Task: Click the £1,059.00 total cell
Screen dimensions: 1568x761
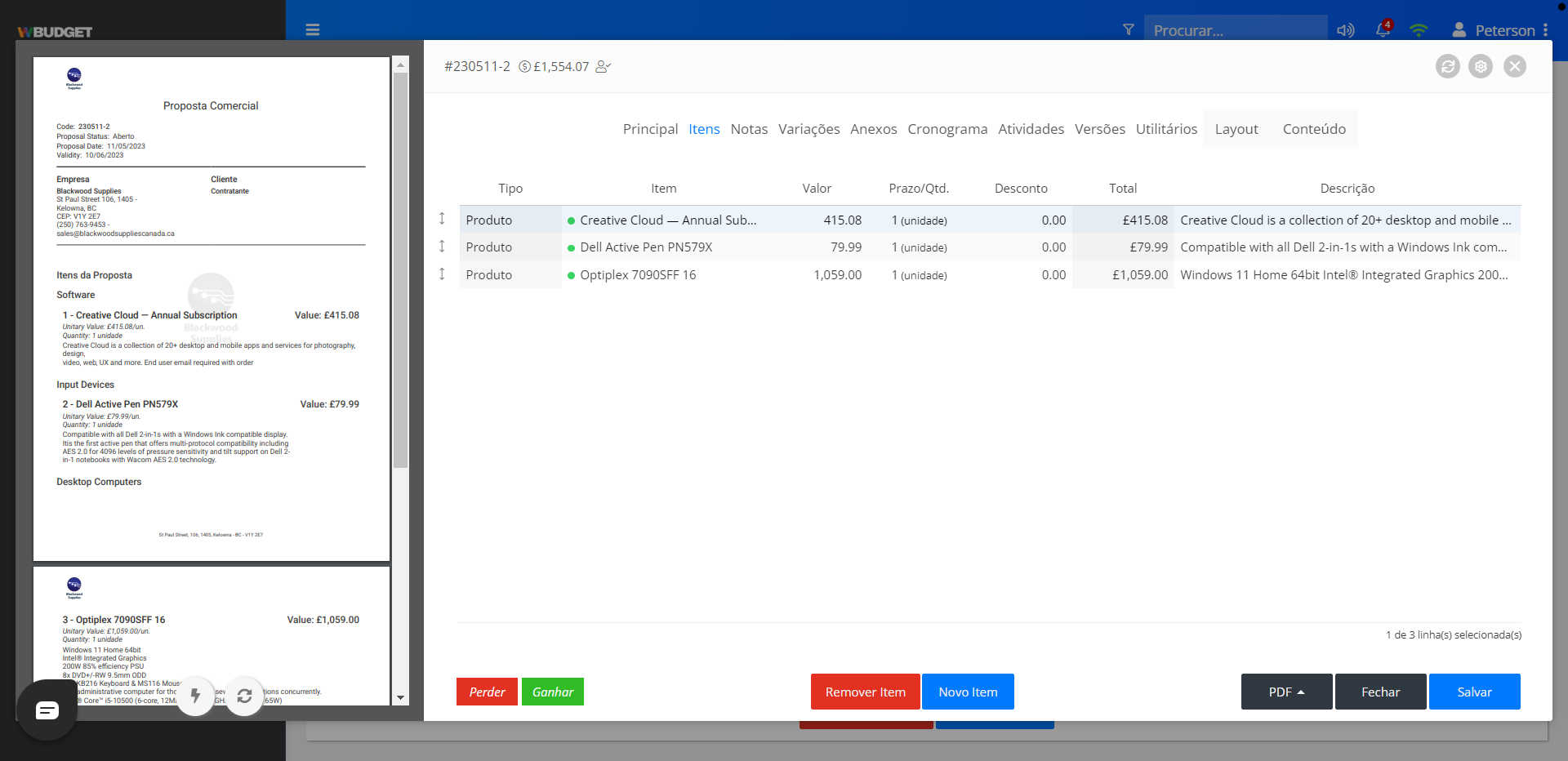Action: click(x=1123, y=275)
